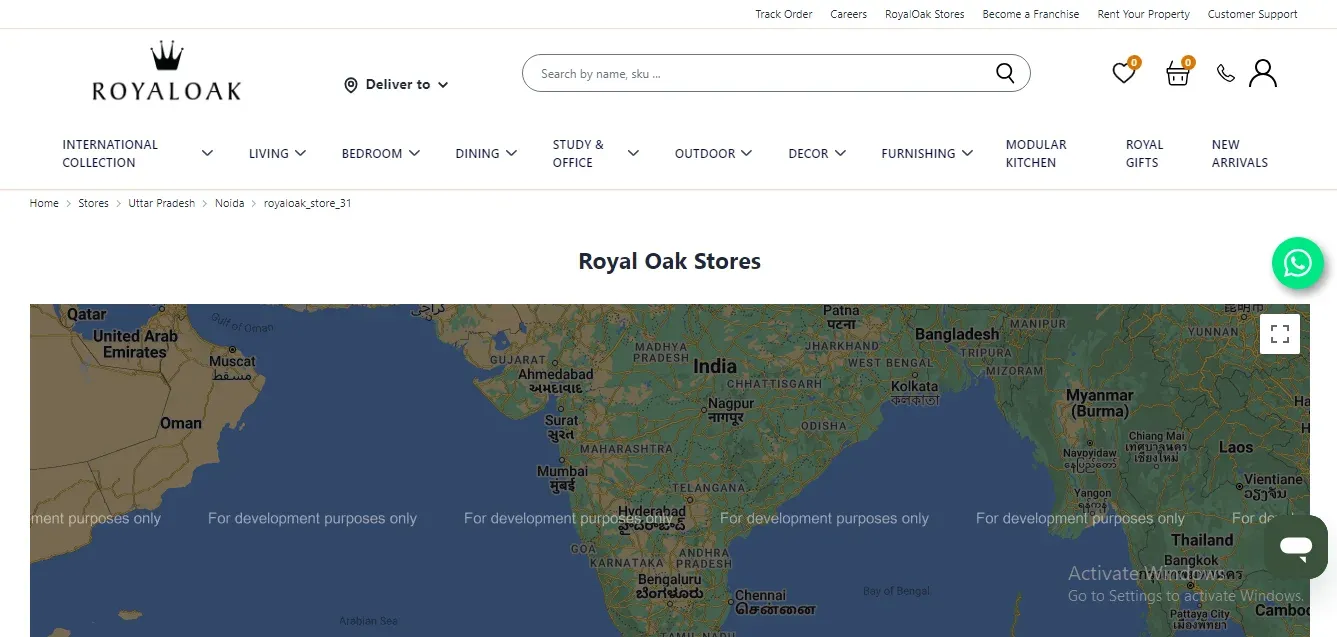The image size is (1337, 637).
Task: Open the Living category menu
Action: point(269,153)
